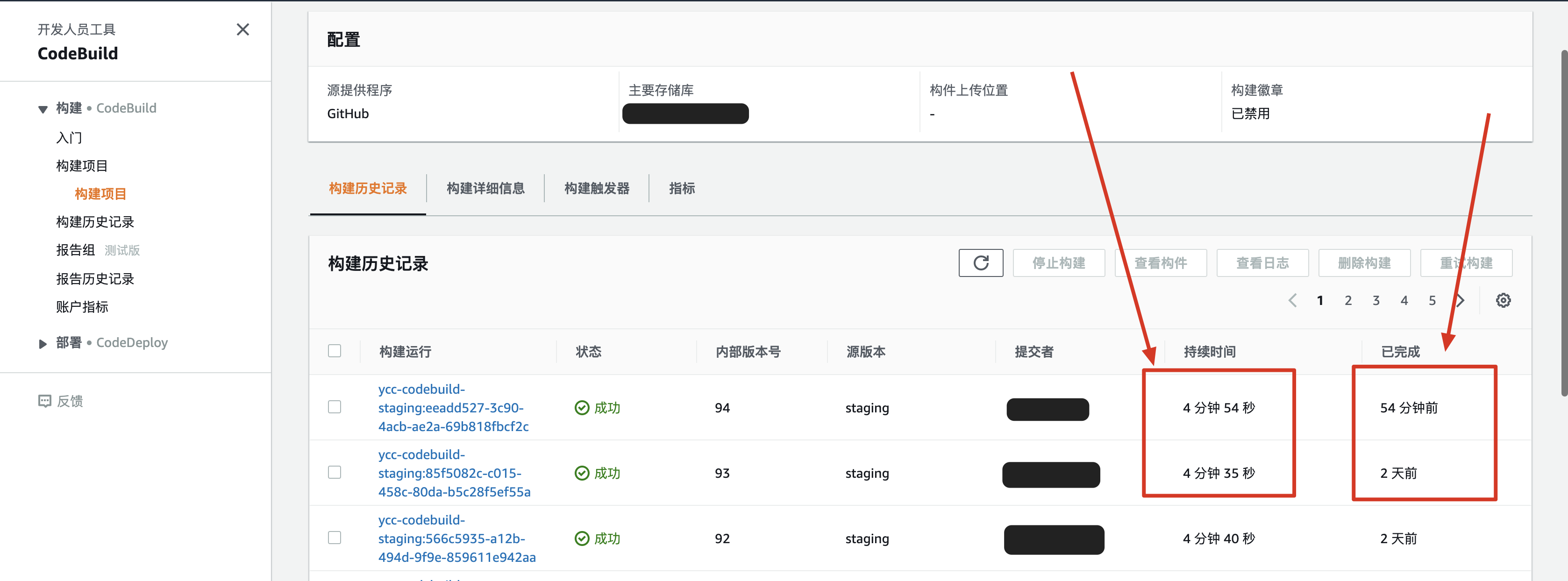The height and width of the screenshot is (581, 1568).
Task: Collapse the 构建 CodeBuild sidebar section
Action: coord(43,109)
